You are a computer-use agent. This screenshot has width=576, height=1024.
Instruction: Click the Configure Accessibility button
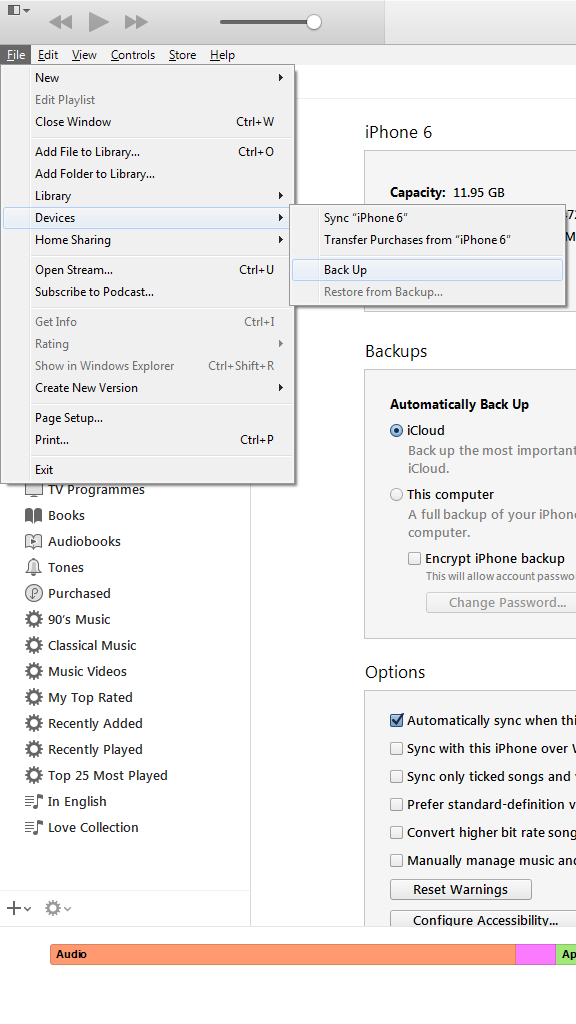coord(484,919)
